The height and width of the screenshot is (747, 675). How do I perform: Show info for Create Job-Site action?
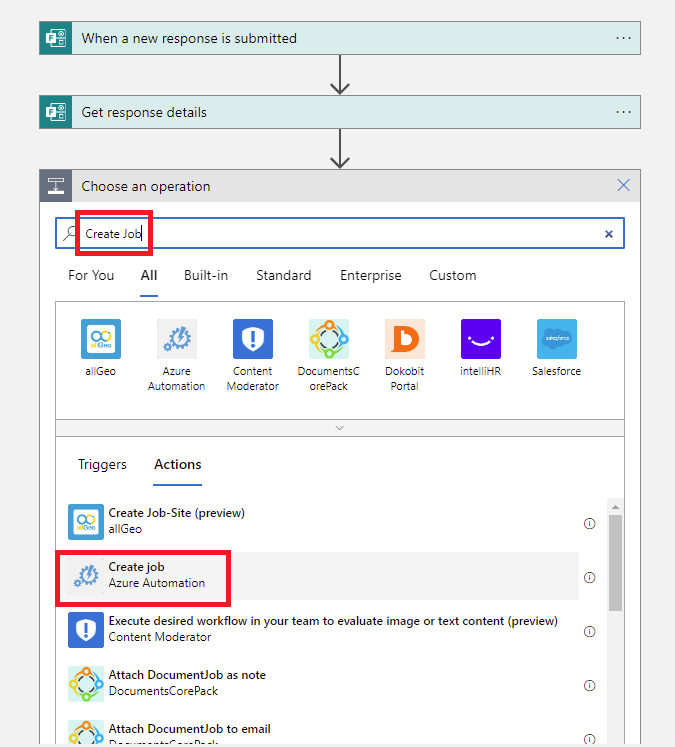coord(589,524)
